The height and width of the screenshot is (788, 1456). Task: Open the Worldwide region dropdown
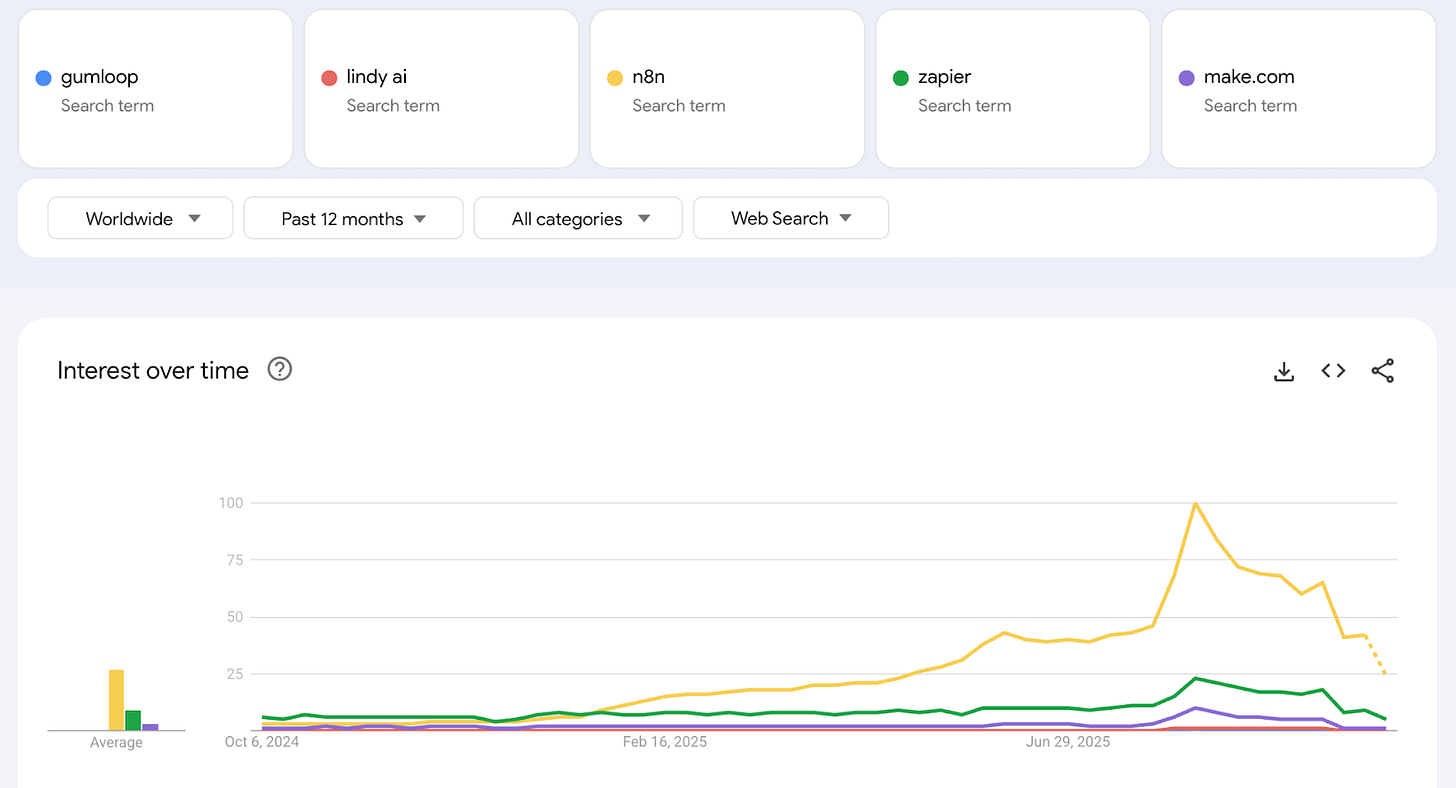140,218
